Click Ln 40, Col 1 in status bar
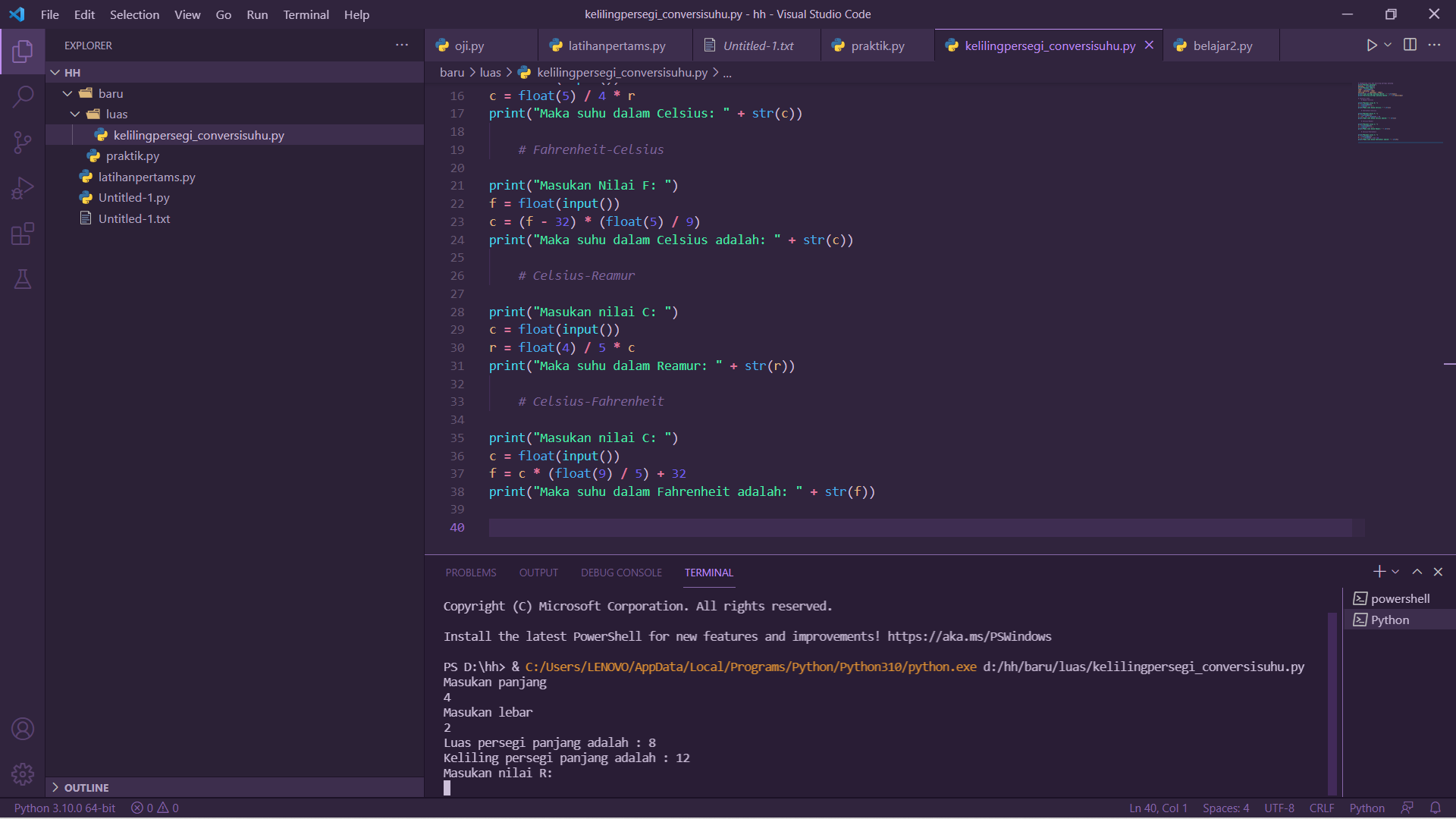Viewport: 1456px width, 819px height. tap(1158, 808)
